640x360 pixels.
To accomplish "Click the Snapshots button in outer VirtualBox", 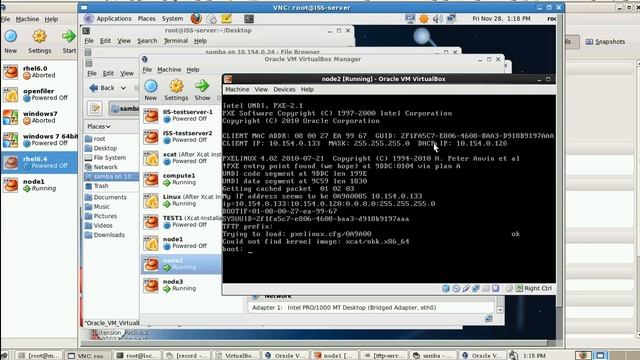I will pyautogui.click(x=605, y=42).
